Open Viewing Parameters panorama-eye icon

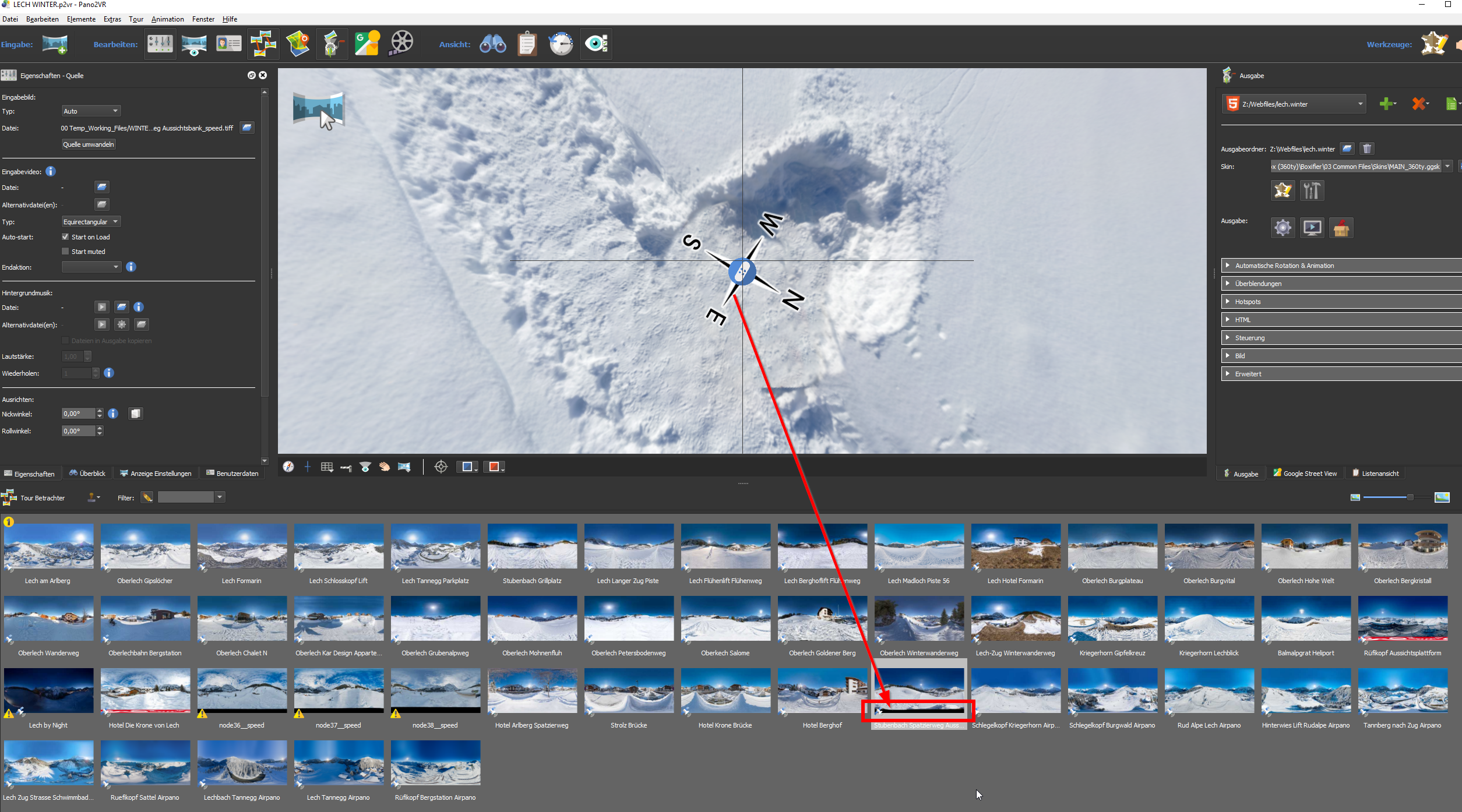click(x=193, y=44)
